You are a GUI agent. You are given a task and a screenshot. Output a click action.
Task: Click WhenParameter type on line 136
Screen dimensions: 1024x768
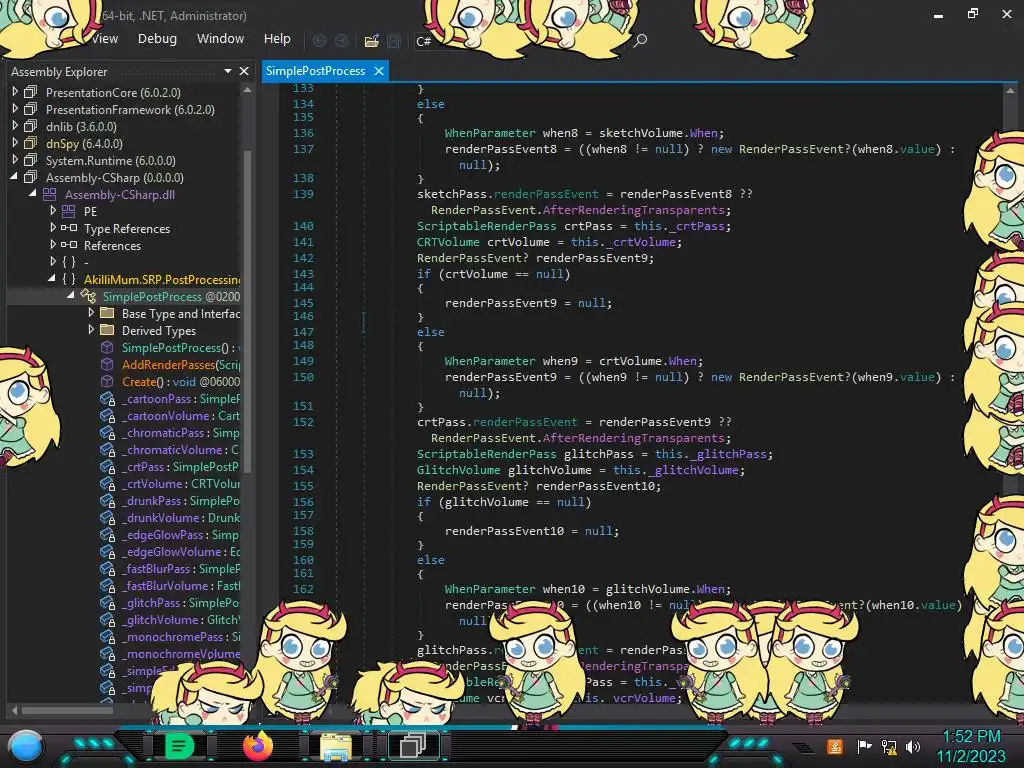pyautogui.click(x=490, y=133)
